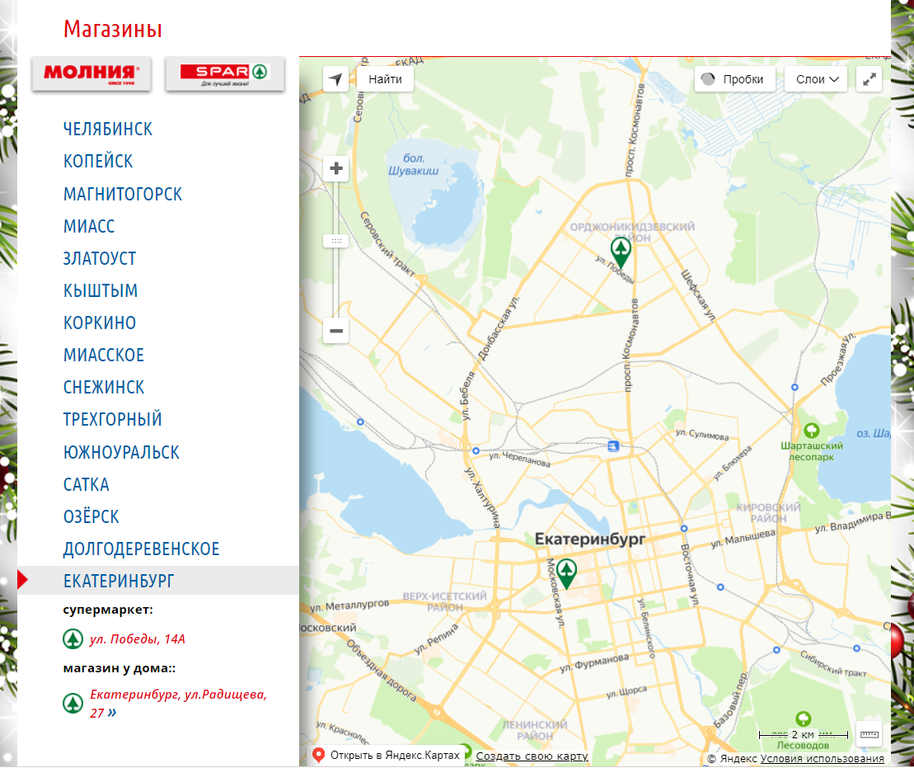
Task: Select the Молния store logo
Action: [91, 74]
